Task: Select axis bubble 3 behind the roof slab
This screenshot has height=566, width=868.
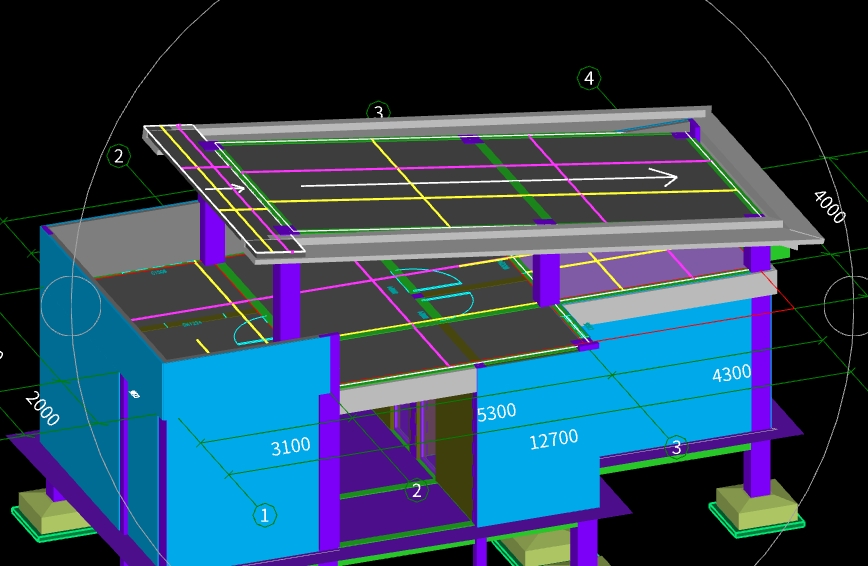Action: 379,111
